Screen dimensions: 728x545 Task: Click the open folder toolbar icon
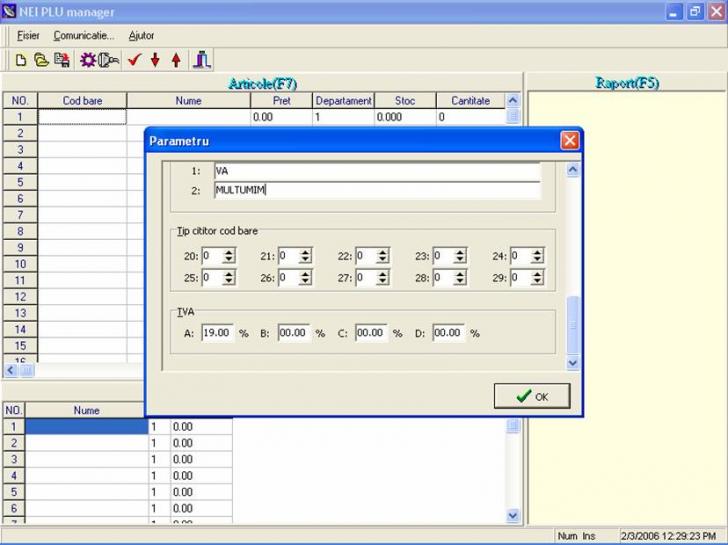pyautogui.click(x=41, y=60)
